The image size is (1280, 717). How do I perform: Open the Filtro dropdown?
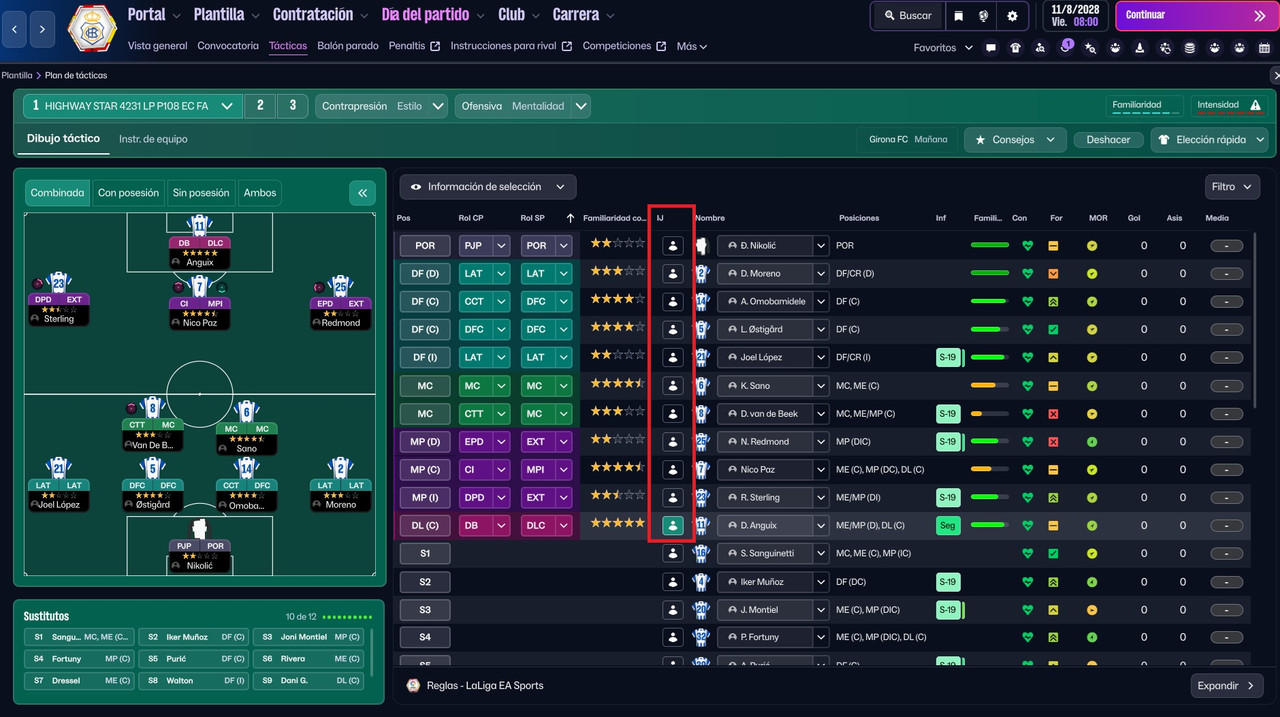point(1232,187)
